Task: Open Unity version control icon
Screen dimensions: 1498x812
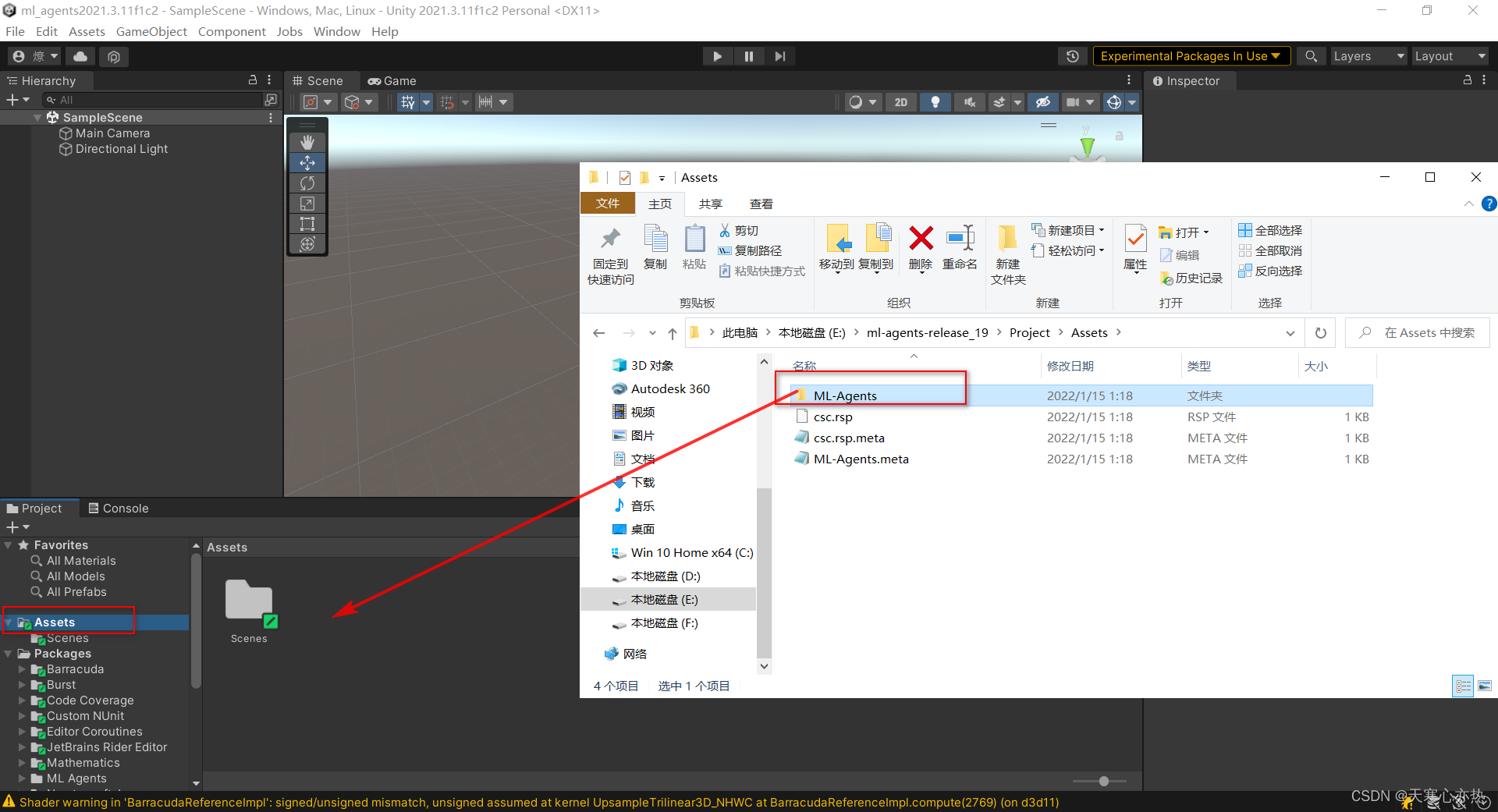Action: coord(114,56)
